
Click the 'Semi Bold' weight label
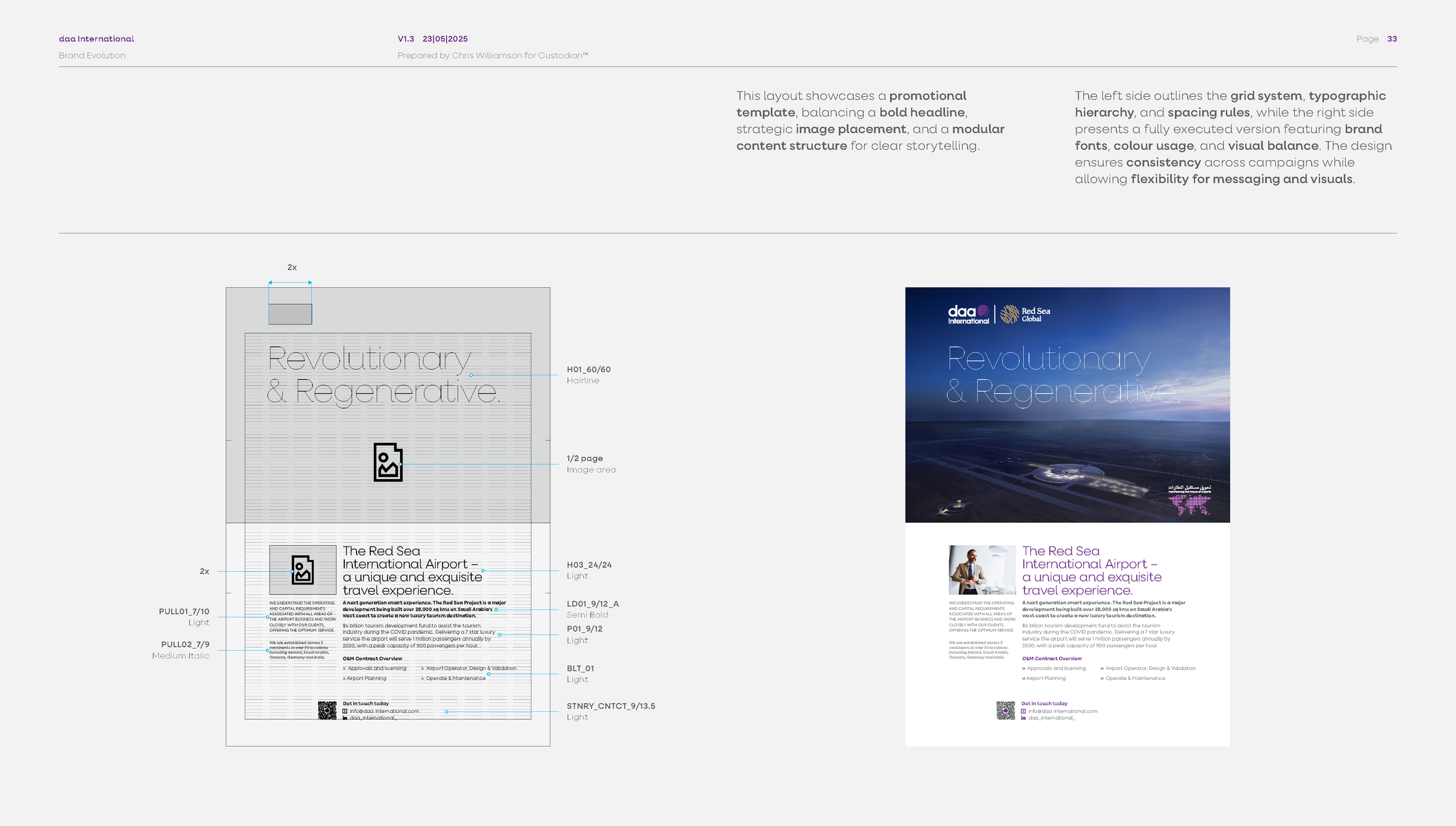[x=588, y=615]
